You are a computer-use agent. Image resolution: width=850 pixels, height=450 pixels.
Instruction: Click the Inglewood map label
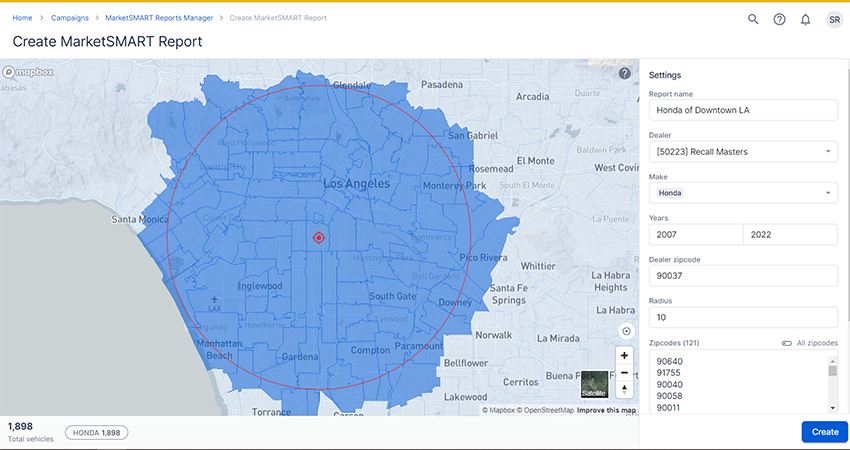click(260, 286)
